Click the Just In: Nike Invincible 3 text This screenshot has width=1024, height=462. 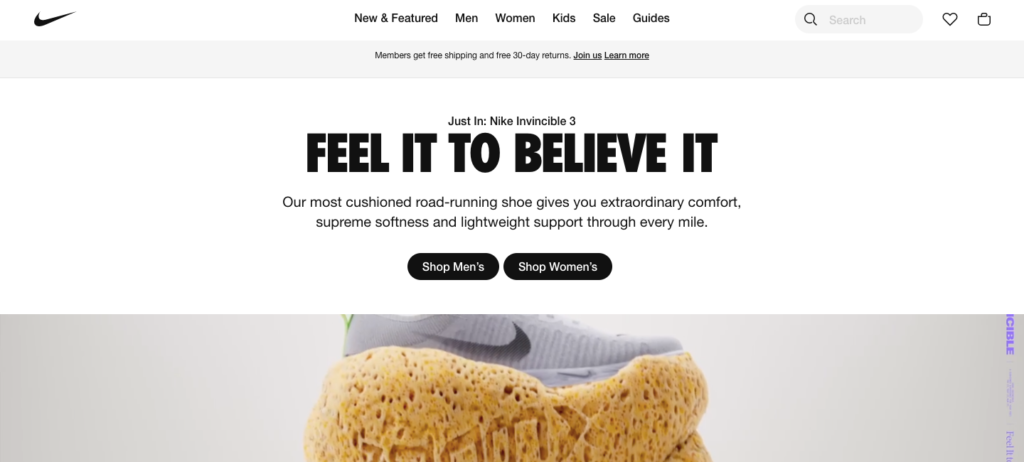[x=511, y=121]
